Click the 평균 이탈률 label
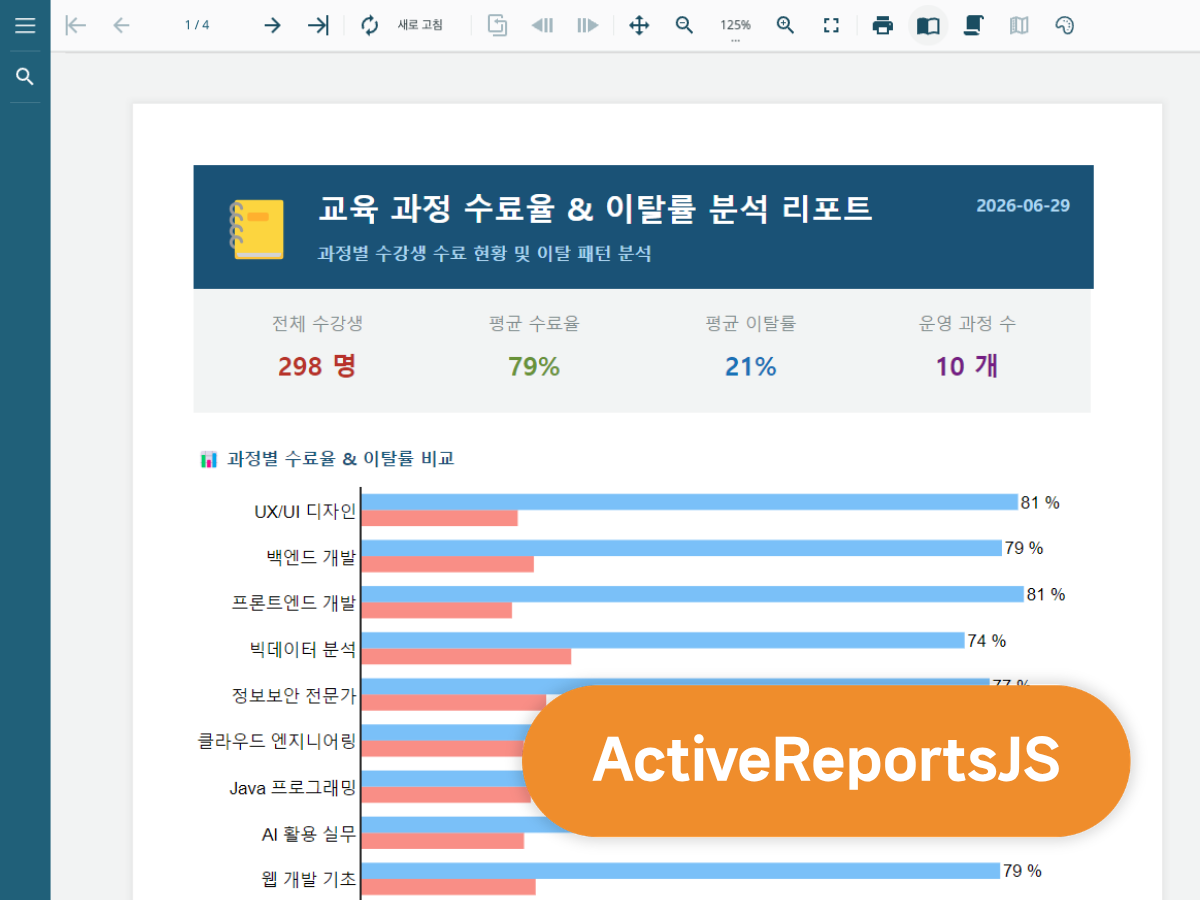Viewport: 1200px width, 900px height. pos(750,323)
